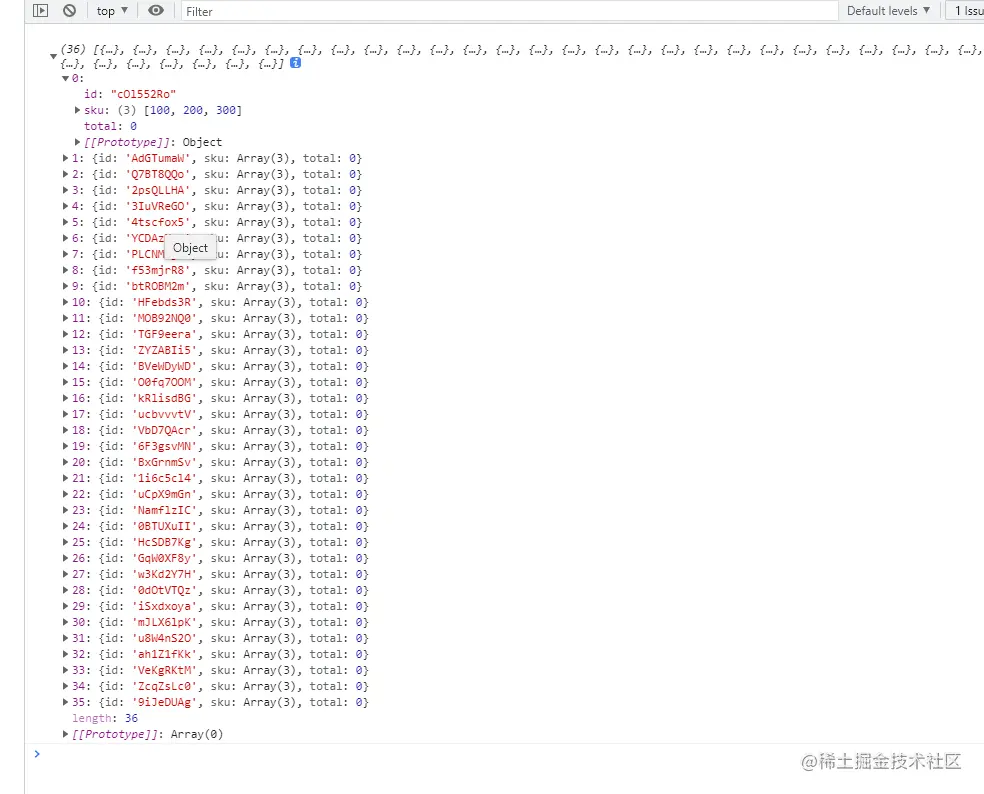
Task: Clear console with the ban icon
Action: (70, 11)
